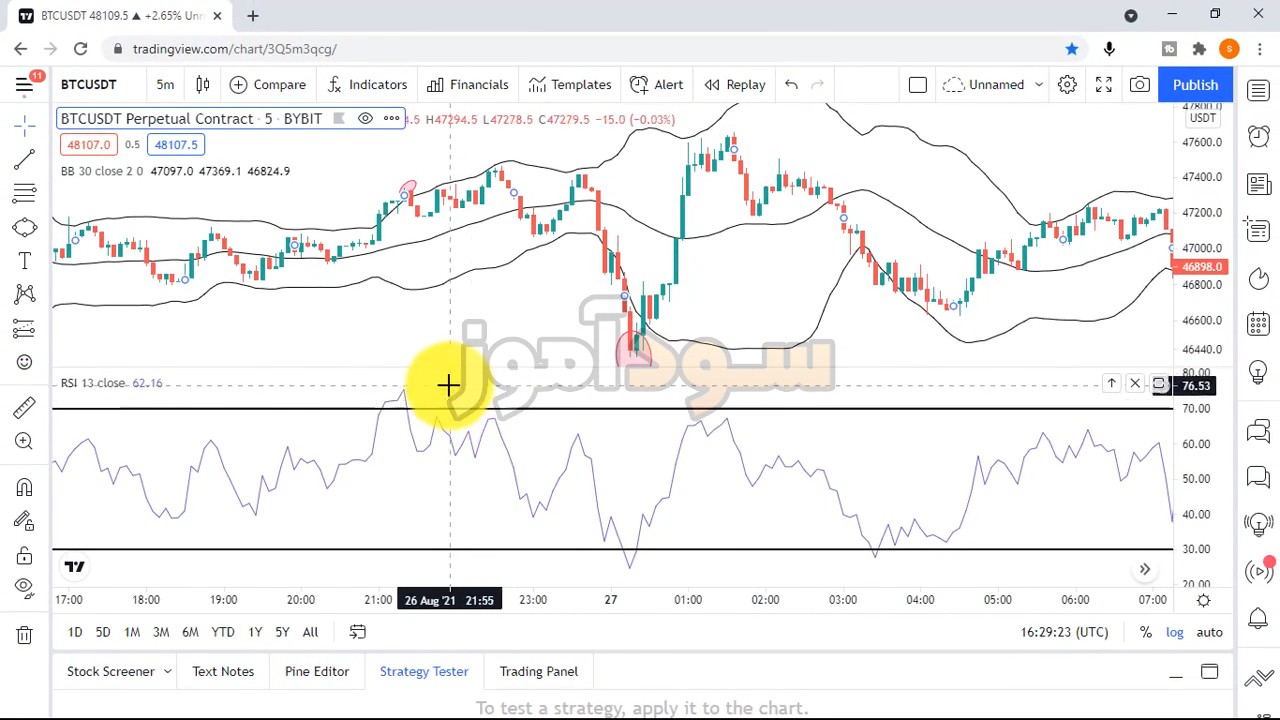Create an Alert

[x=657, y=85]
